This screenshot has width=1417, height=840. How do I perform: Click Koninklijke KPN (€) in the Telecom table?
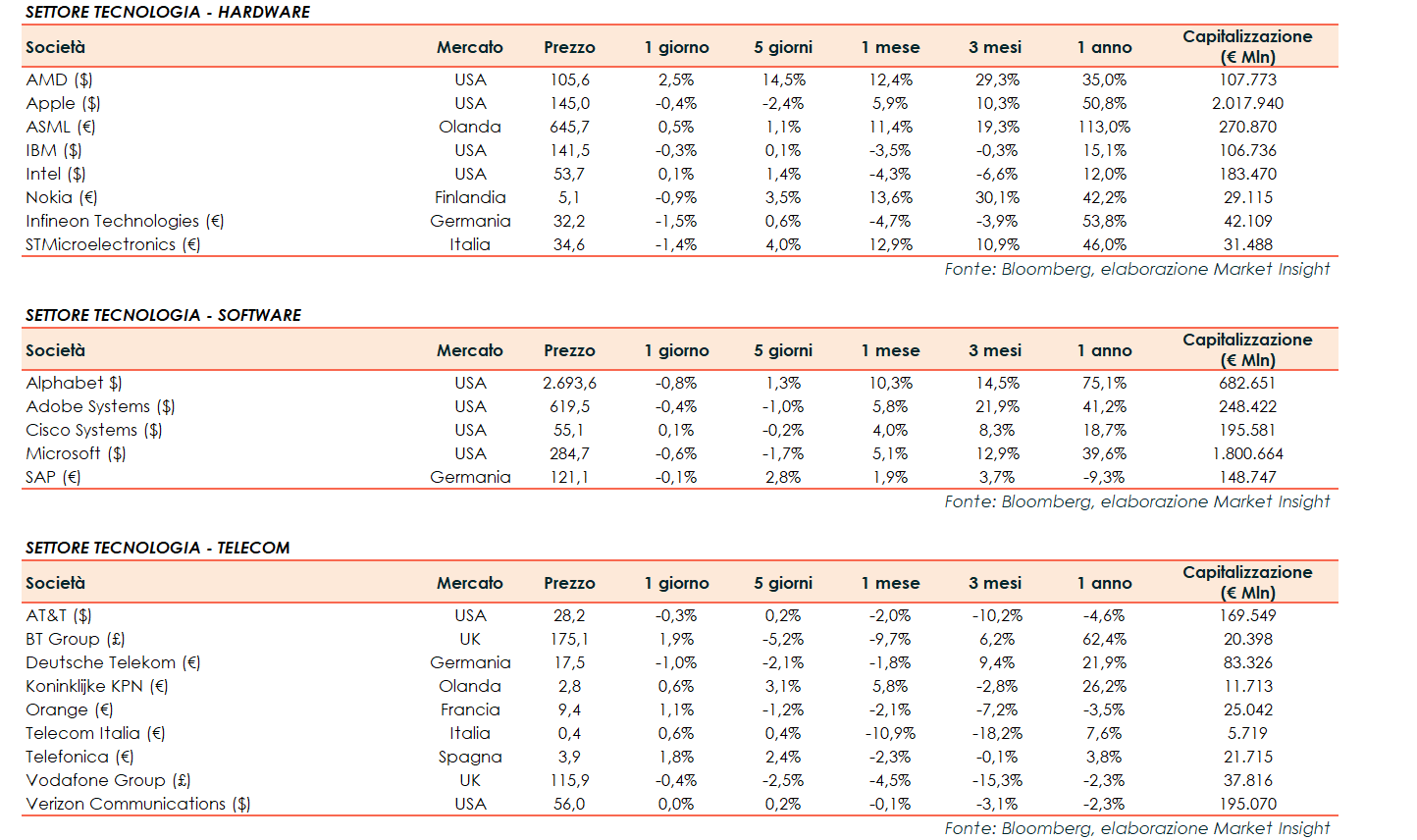point(97,686)
